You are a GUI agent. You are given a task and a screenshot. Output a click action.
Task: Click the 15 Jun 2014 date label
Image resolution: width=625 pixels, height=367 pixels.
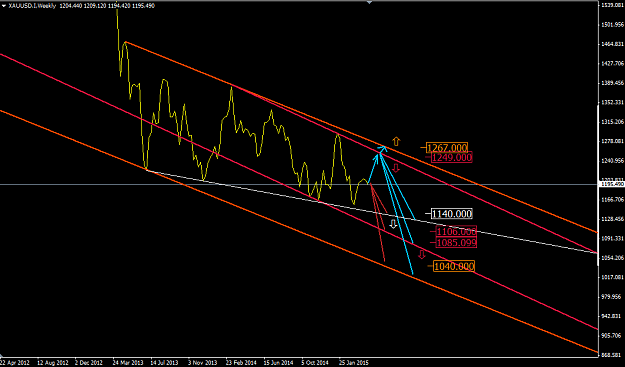pos(278,363)
